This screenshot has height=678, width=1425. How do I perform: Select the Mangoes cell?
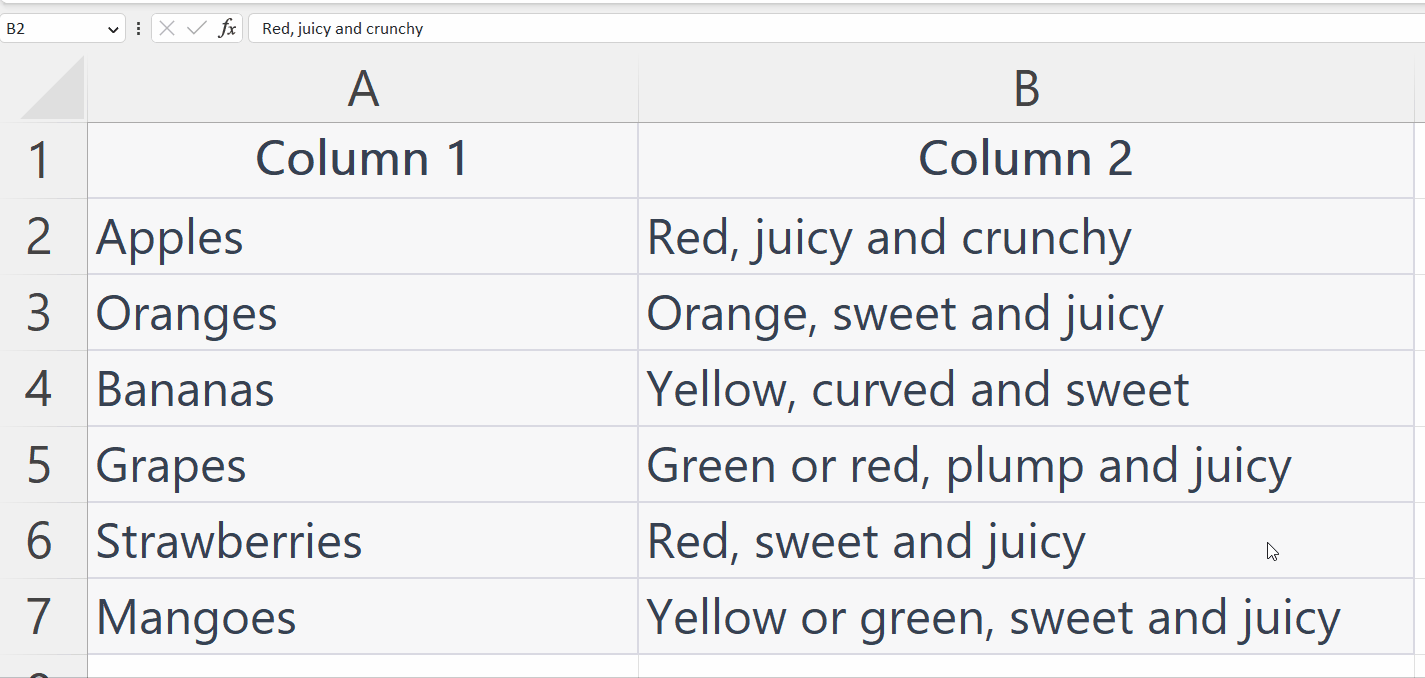coord(362,617)
